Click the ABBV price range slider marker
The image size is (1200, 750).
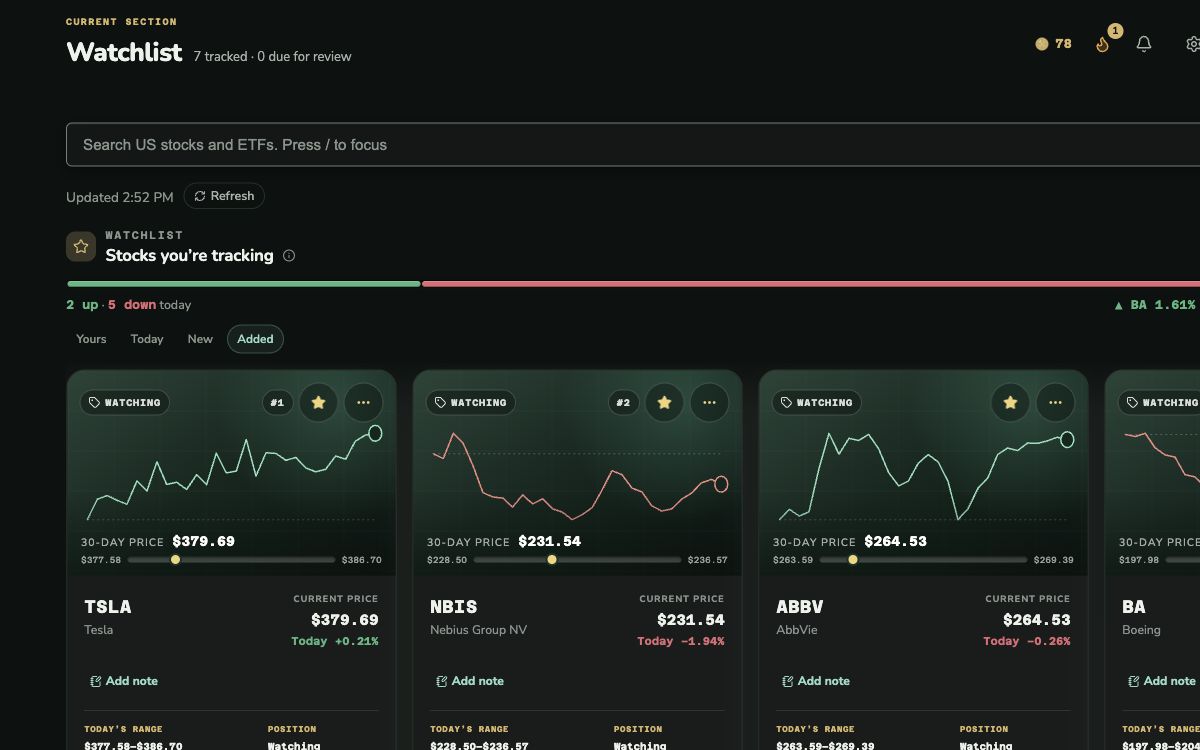(x=853, y=560)
